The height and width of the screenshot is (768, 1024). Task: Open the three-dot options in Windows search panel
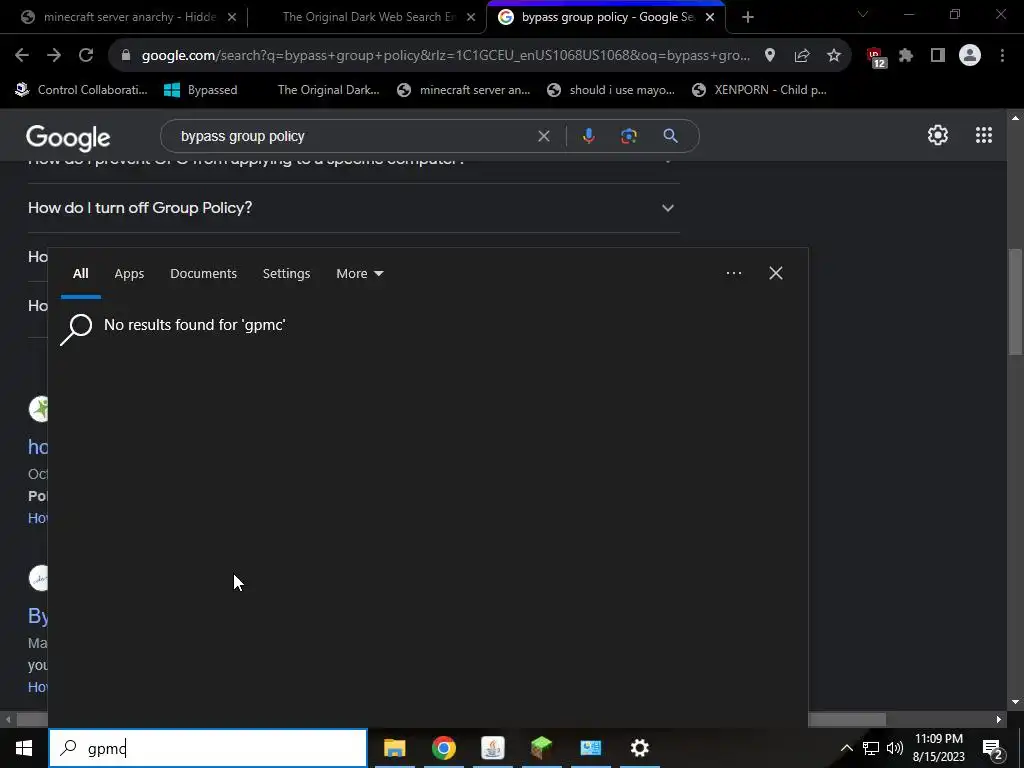click(733, 273)
